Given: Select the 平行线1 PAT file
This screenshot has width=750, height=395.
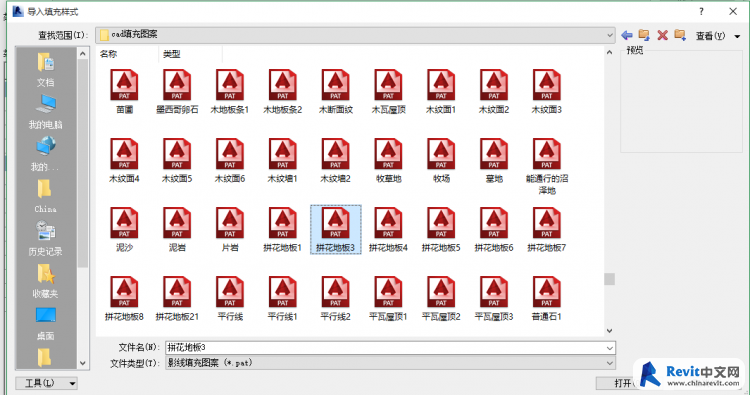Looking at the screenshot, I should coord(283,298).
